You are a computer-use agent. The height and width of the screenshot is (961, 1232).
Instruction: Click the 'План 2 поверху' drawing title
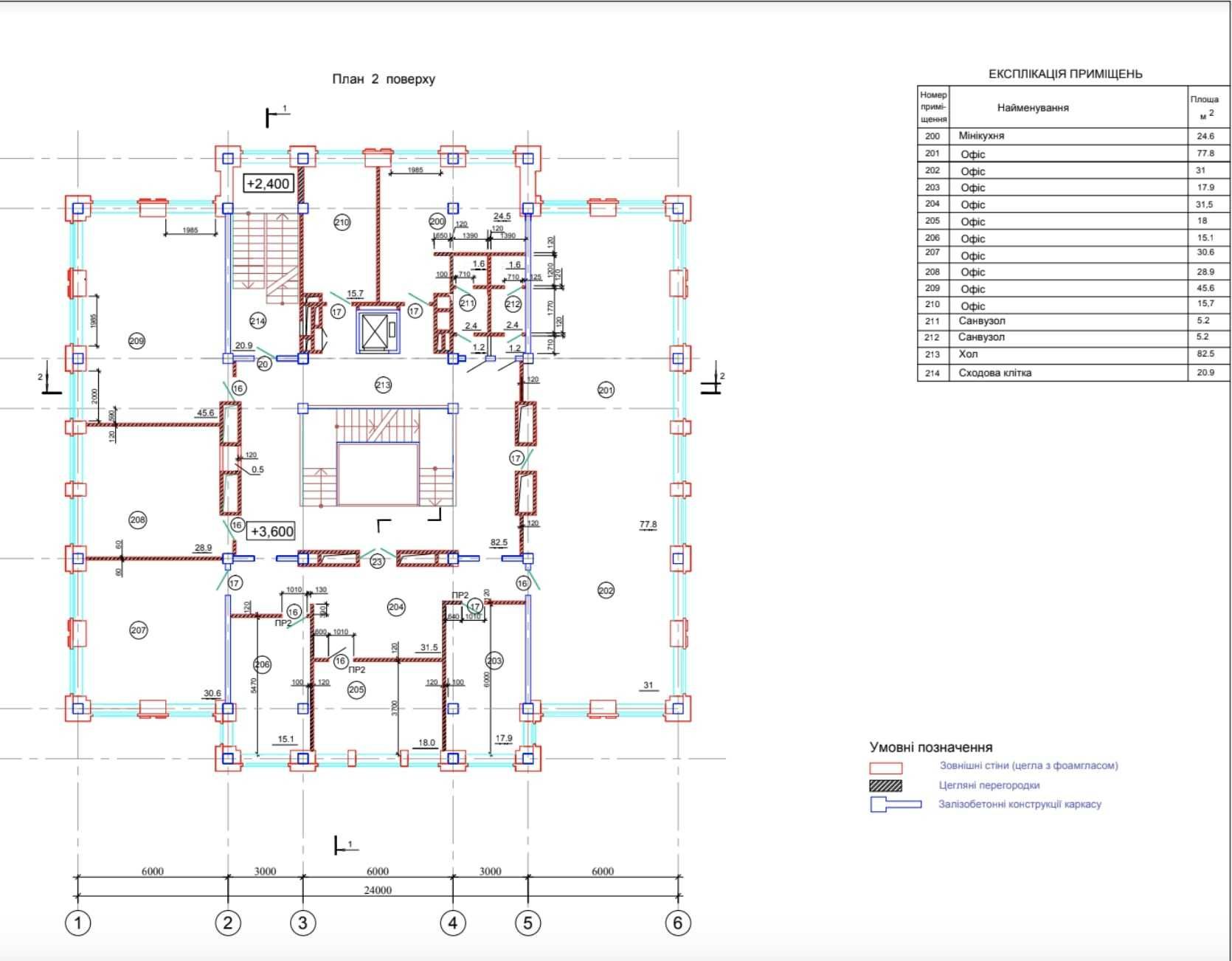tap(384, 79)
